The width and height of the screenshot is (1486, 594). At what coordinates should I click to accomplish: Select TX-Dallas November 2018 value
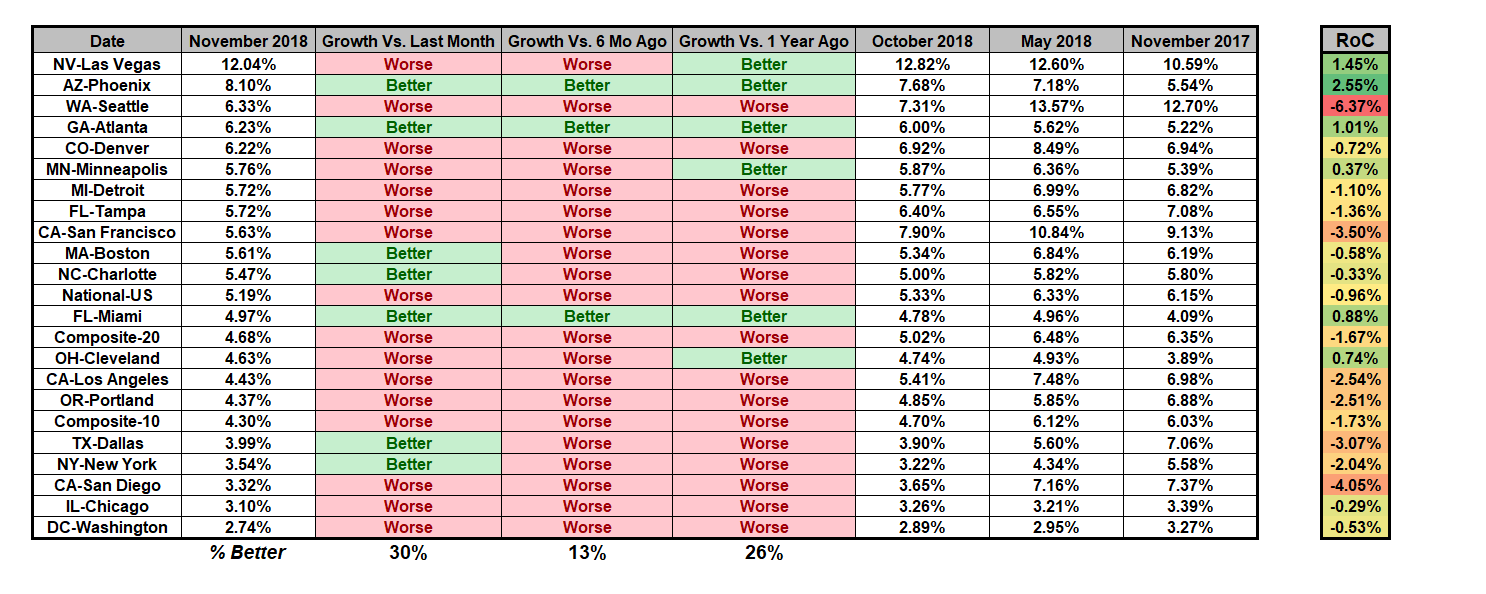248,443
